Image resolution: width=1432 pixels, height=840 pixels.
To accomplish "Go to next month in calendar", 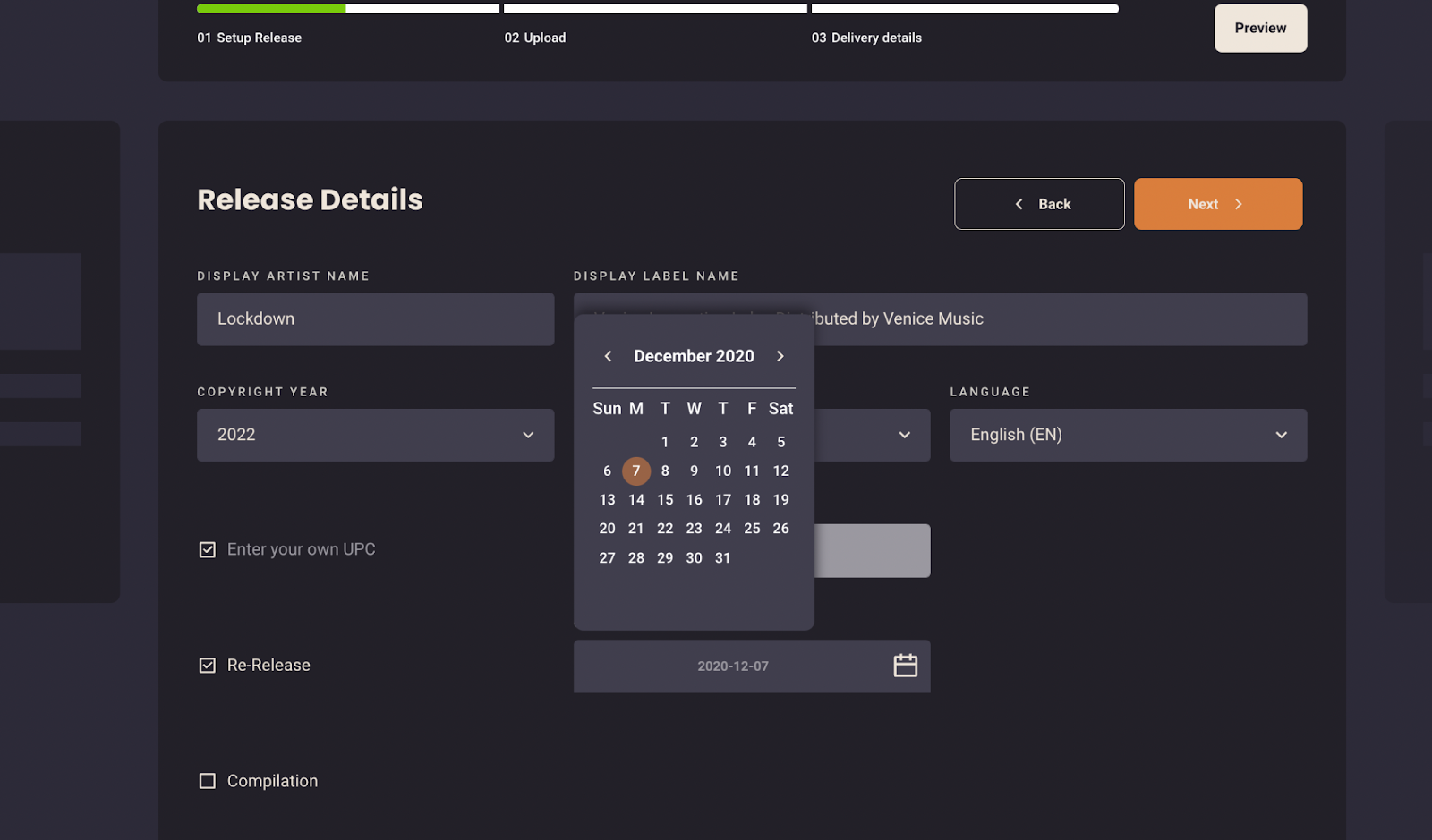I will (x=780, y=356).
